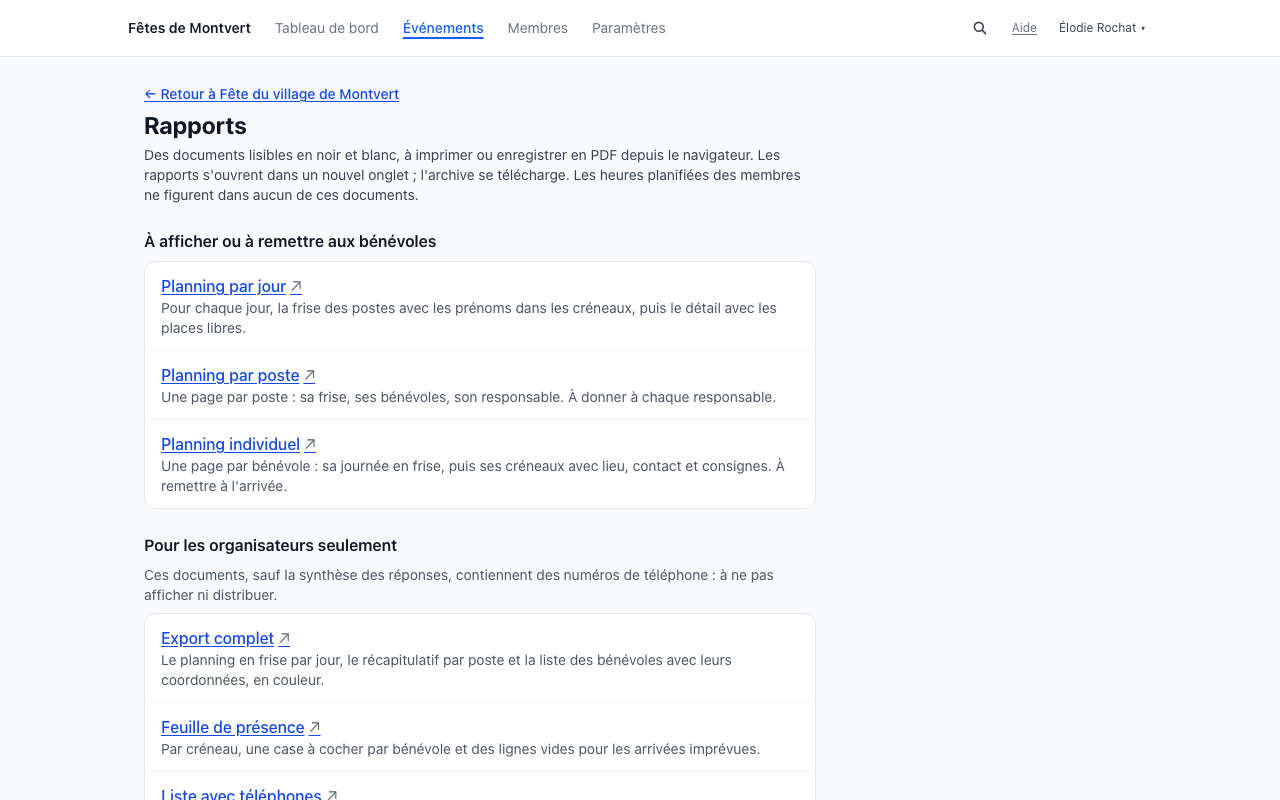Click external-link icon beside Liste avec téléphones
Viewport: 1280px width, 800px height.
tap(332, 795)
